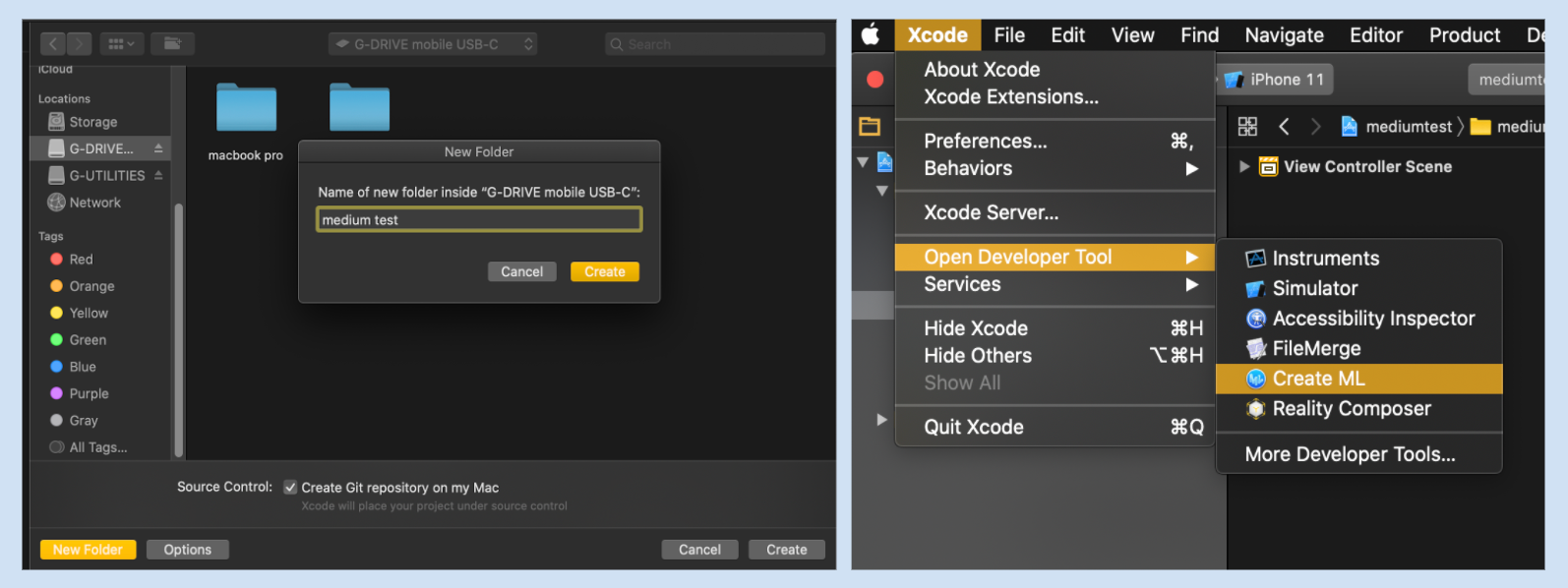Open the G-DRIVE mobile USB-C location dropdown
This screenshot has width=1568, height=588.
[x=433, y=44]
